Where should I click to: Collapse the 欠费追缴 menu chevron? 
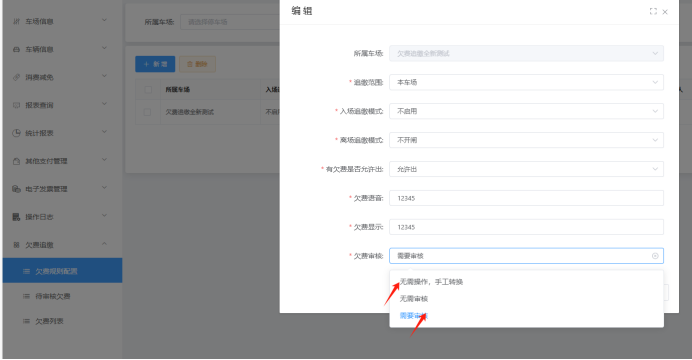pyautogui.click(x=104, y=244)
